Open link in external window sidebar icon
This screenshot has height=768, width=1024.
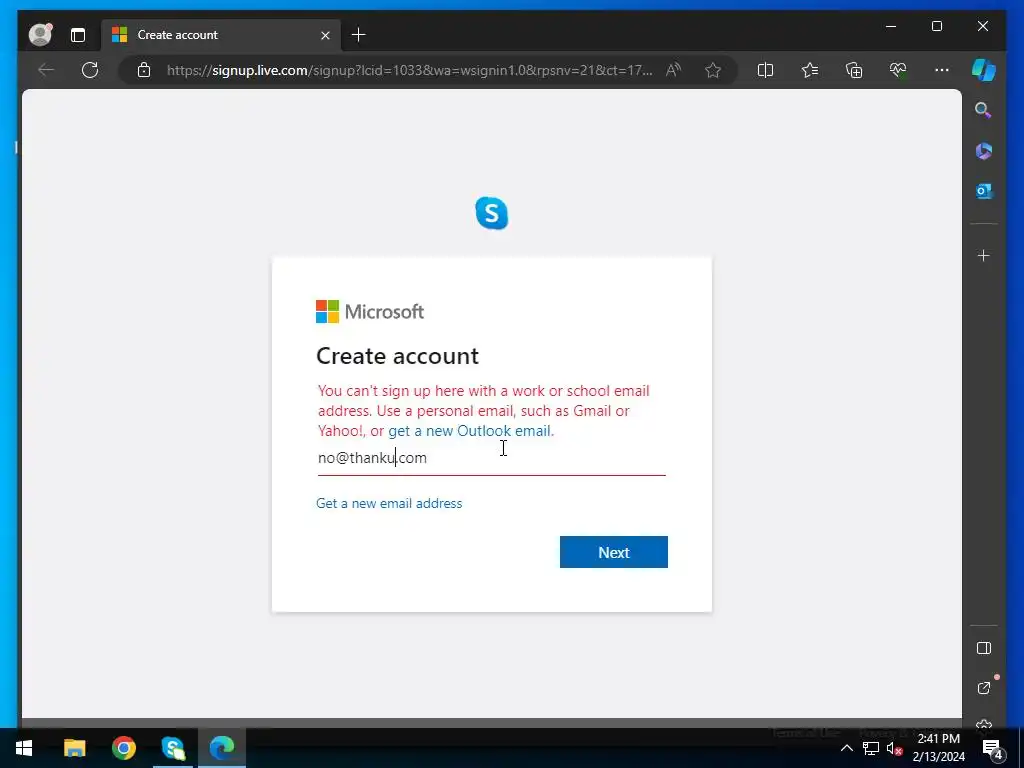[x=984, y=688]
